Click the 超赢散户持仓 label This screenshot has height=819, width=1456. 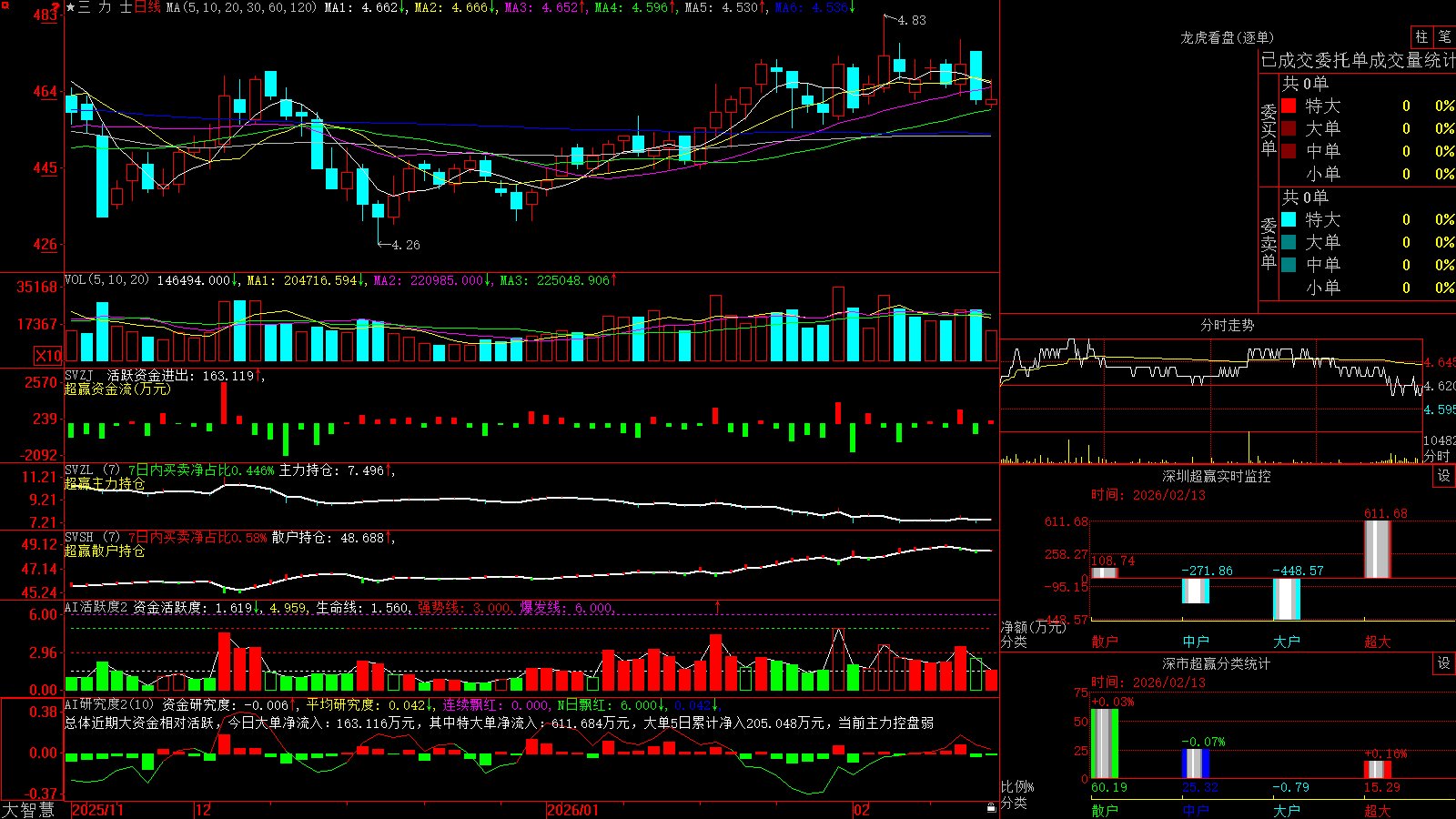pyautogui.click(x=105, y=551)
